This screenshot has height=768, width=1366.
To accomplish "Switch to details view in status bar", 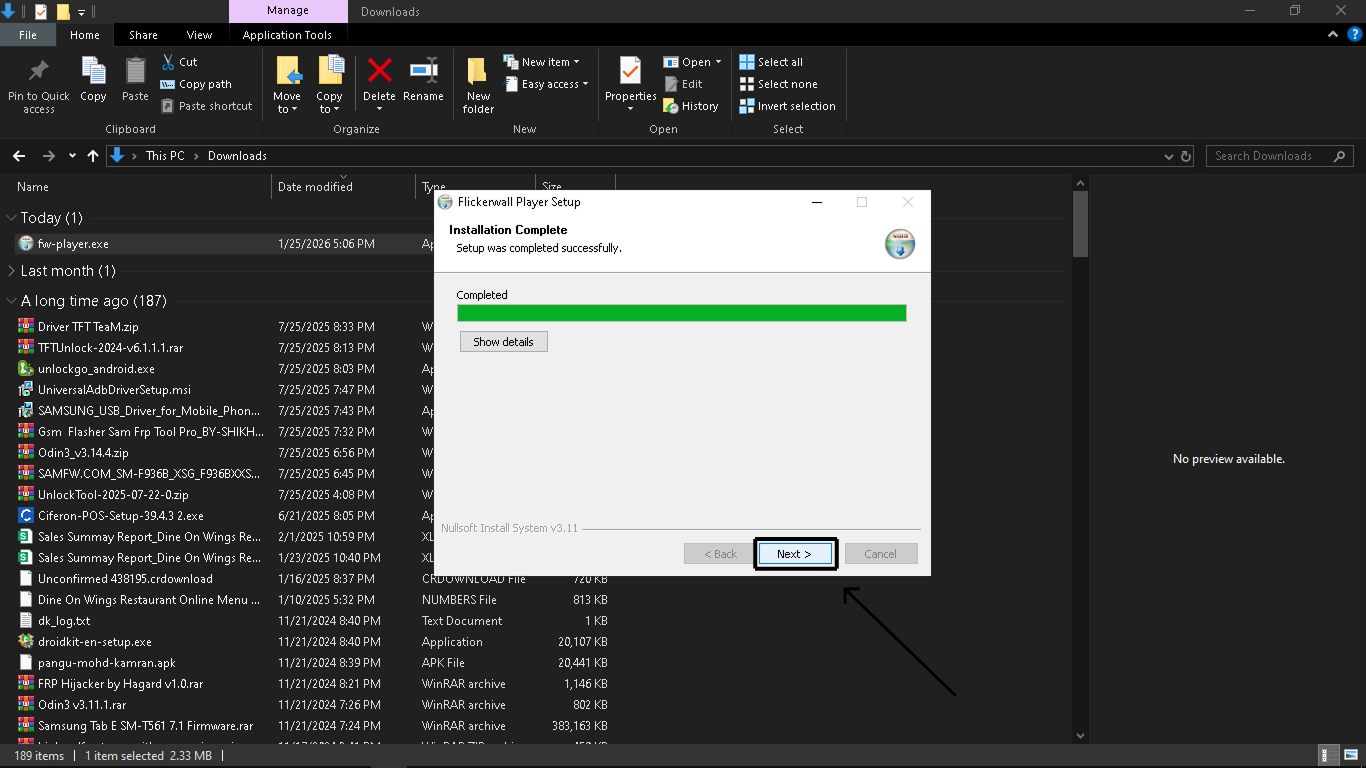I will 1328,756.
